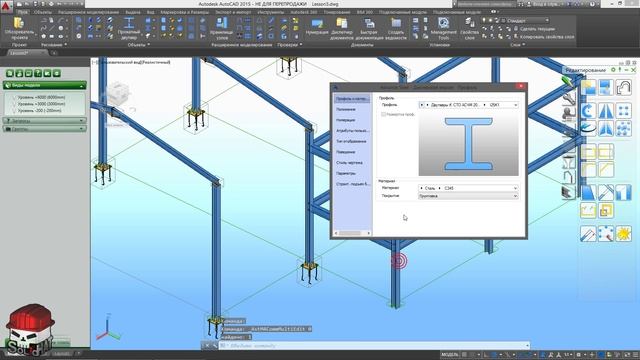
Task: Click the Numbering (Нумерация) tool
Action: click(317, 26)
